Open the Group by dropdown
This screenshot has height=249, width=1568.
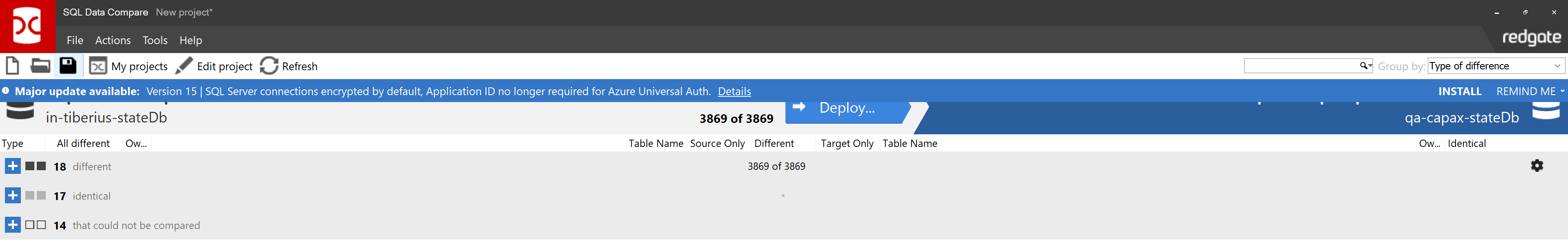point(1496,66)
